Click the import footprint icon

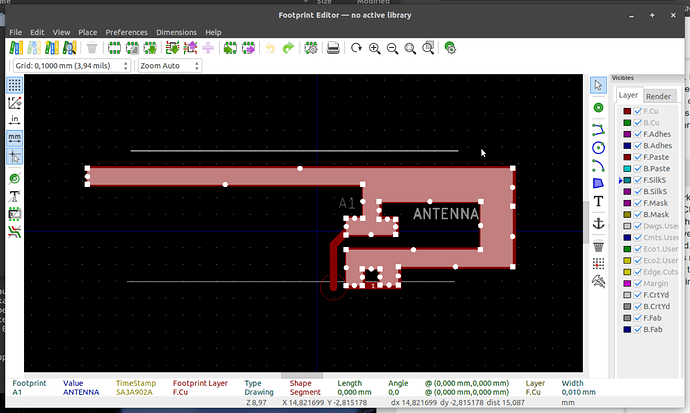pos(230,48)
